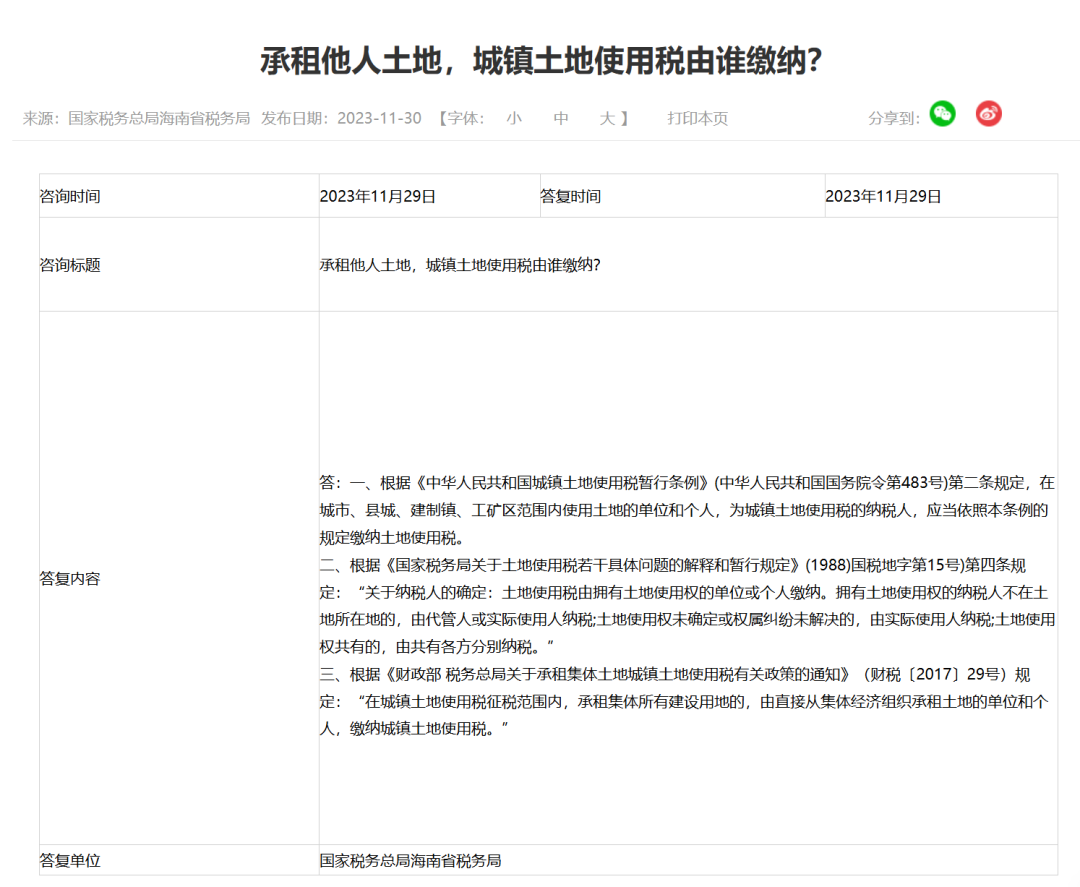The height and width of the screenshot is (887, 1080).
Task: Select the 答复时间 label cell
Action: (571, 196)
